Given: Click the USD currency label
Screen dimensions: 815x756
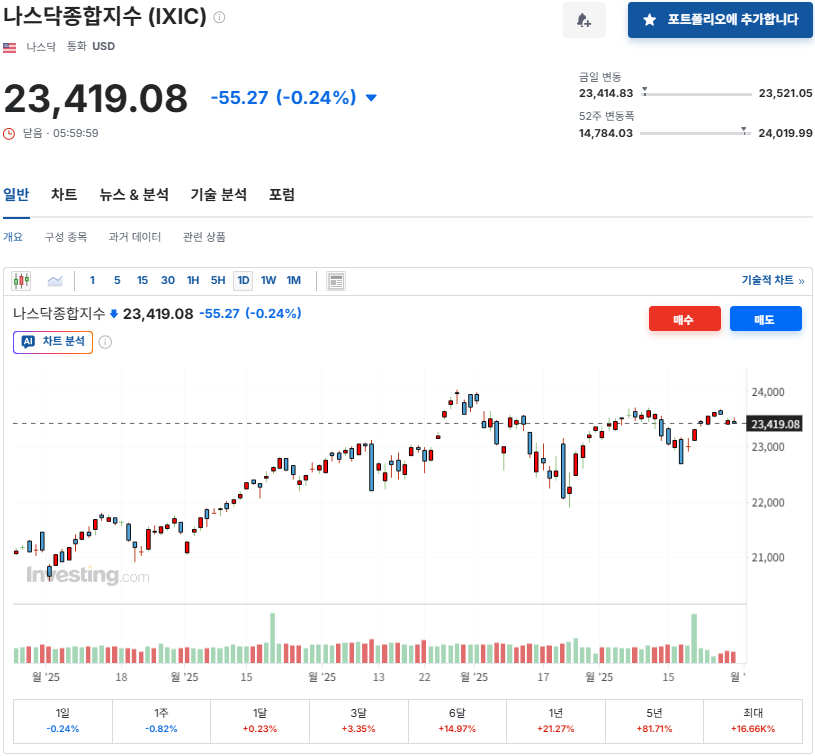Looking at the screenshot, I should pos(103,47).
